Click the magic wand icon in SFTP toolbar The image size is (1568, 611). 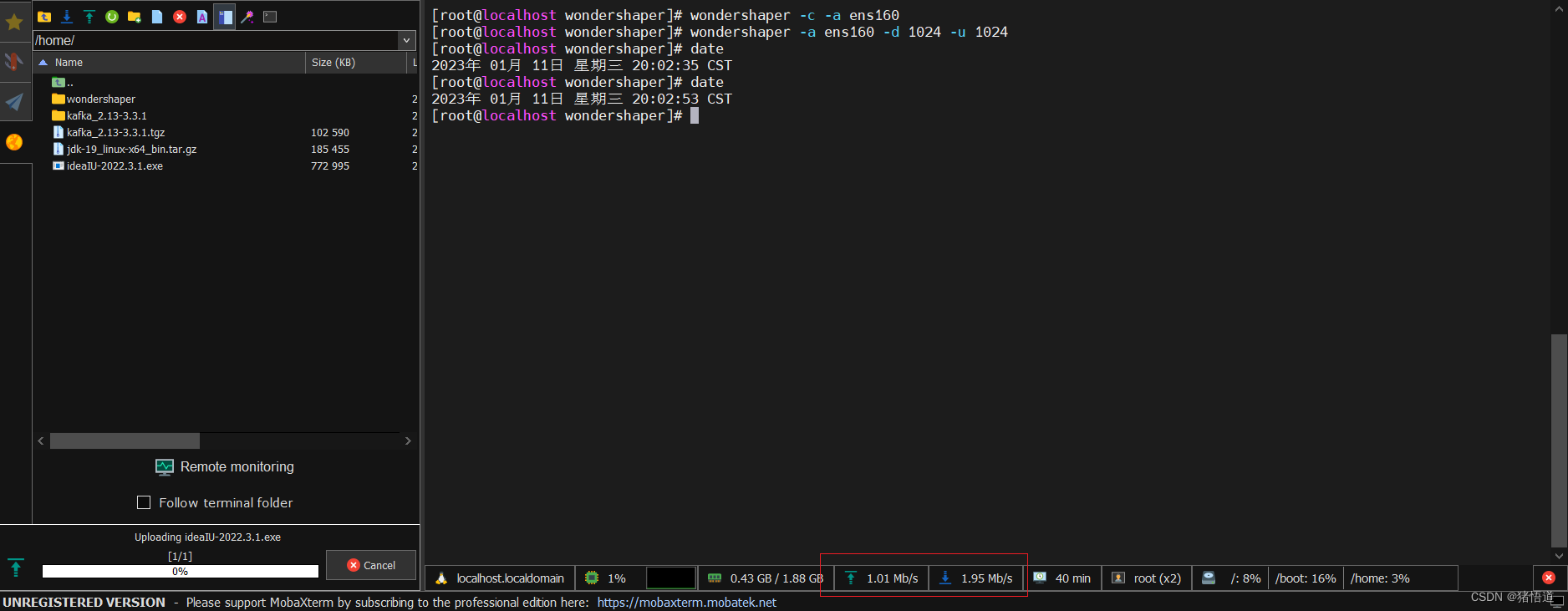(247, 16)
